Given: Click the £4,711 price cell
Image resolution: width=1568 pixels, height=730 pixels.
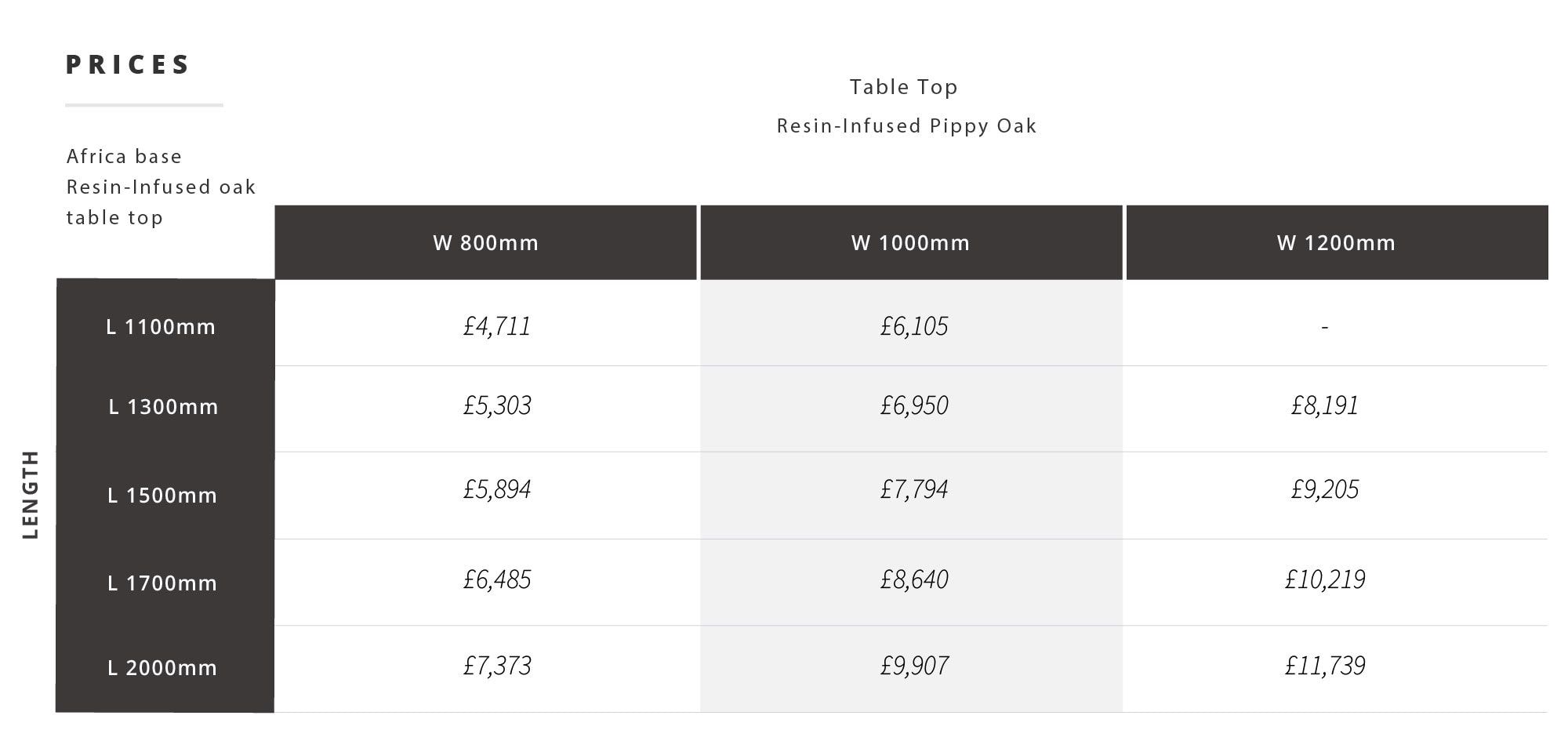Looking at the screenshot, I should 497,326.
